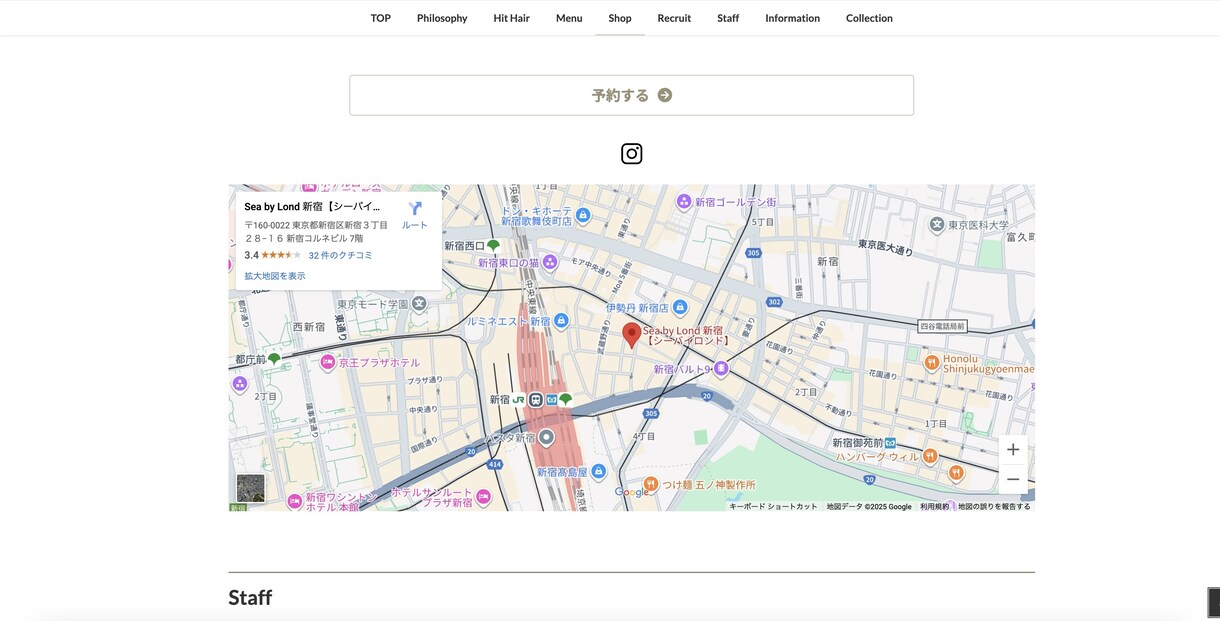The width and height of the screenshot is (1220, 621).
Task: Click the ルミネエスト新宿 shopping icon
Action: click(561, 321)
